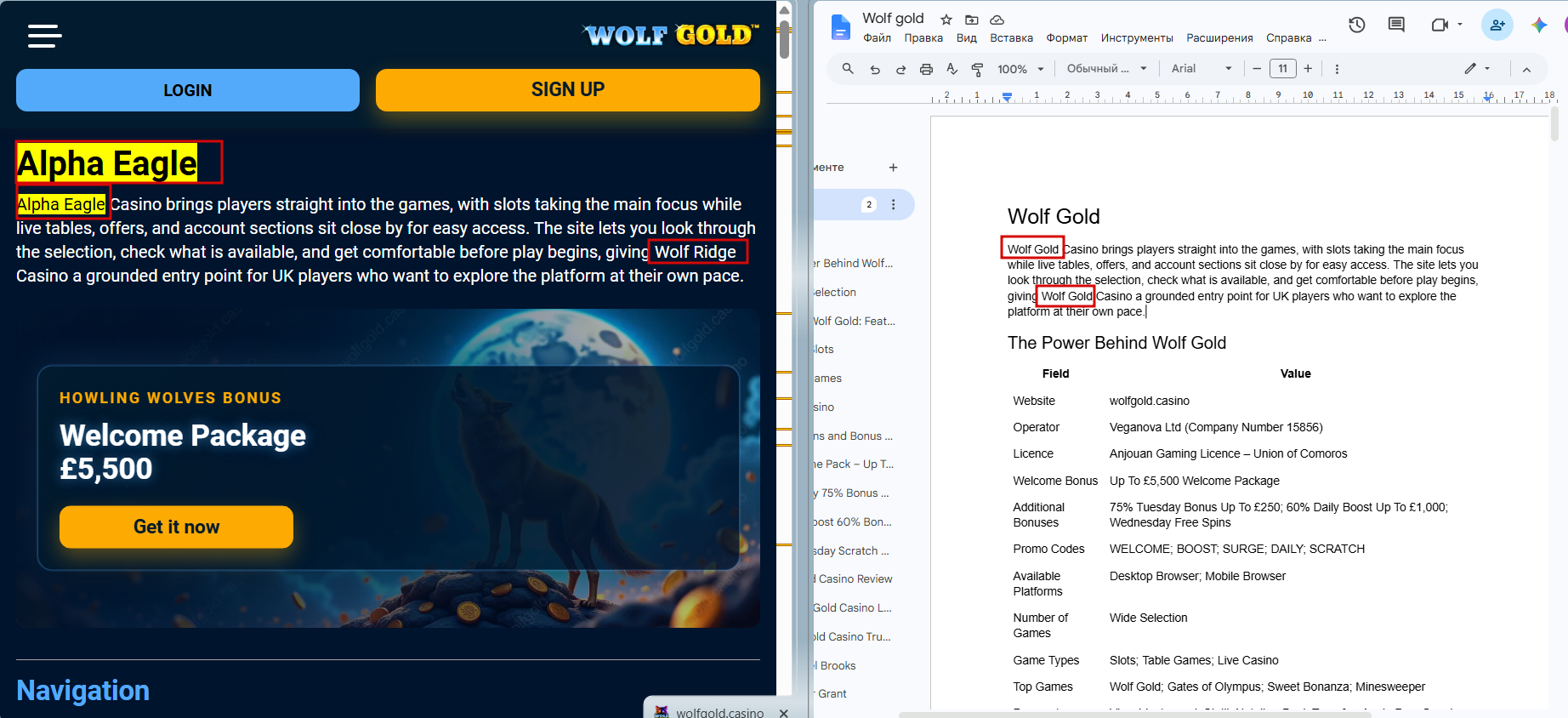1568x718 pixels.
Task: Click 'Welcome Package £5,500' banner text
Action: pos(183,452)
